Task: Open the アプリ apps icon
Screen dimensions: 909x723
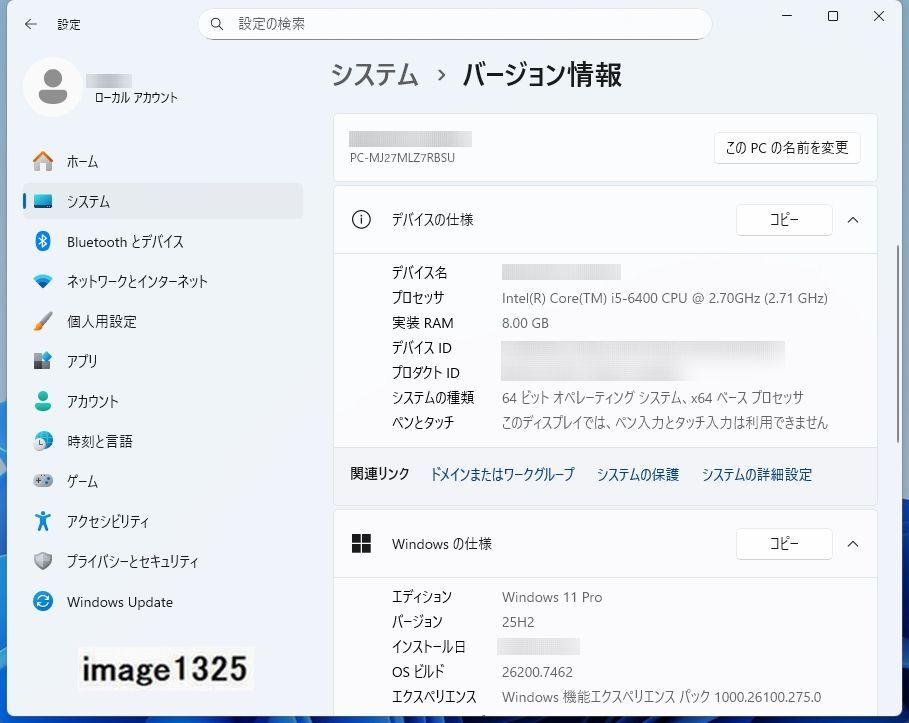Action: [x=43, y=361]
